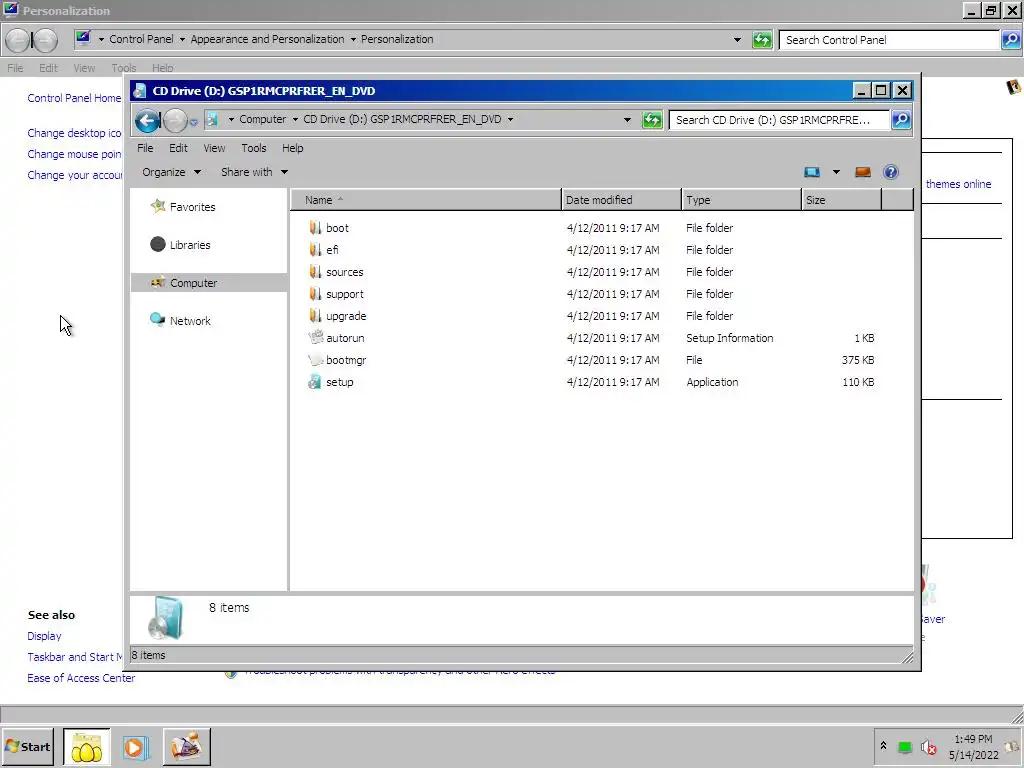Click the blue Help question mark icon
The image size is (1024, 768).
click(x=891, y=172)
